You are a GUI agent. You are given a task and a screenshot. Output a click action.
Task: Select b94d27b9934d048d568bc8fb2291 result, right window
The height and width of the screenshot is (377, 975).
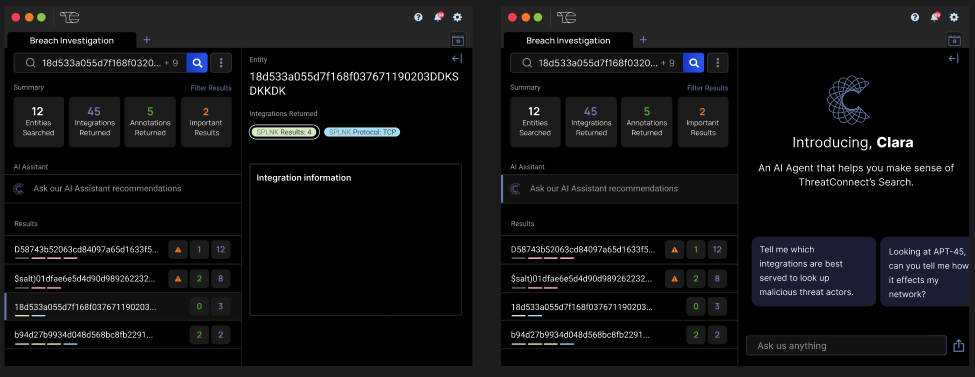619,335
